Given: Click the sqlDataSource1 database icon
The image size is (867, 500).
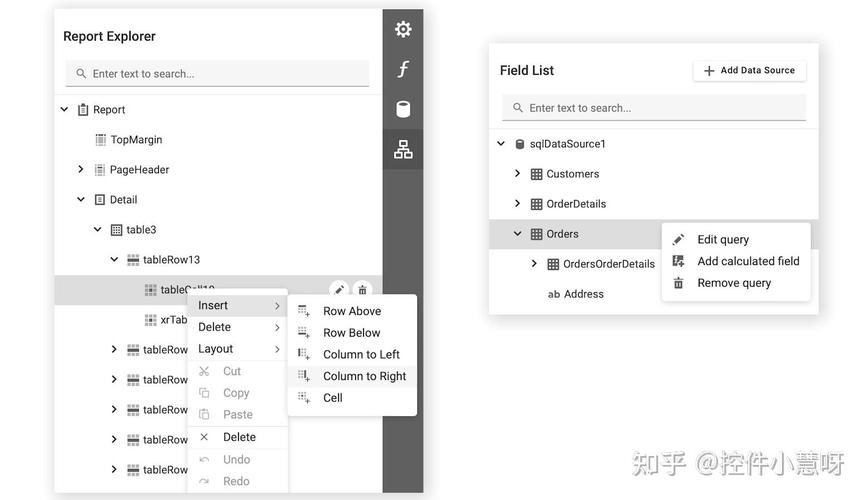Looking at the screenshot, I should (520, 144).
